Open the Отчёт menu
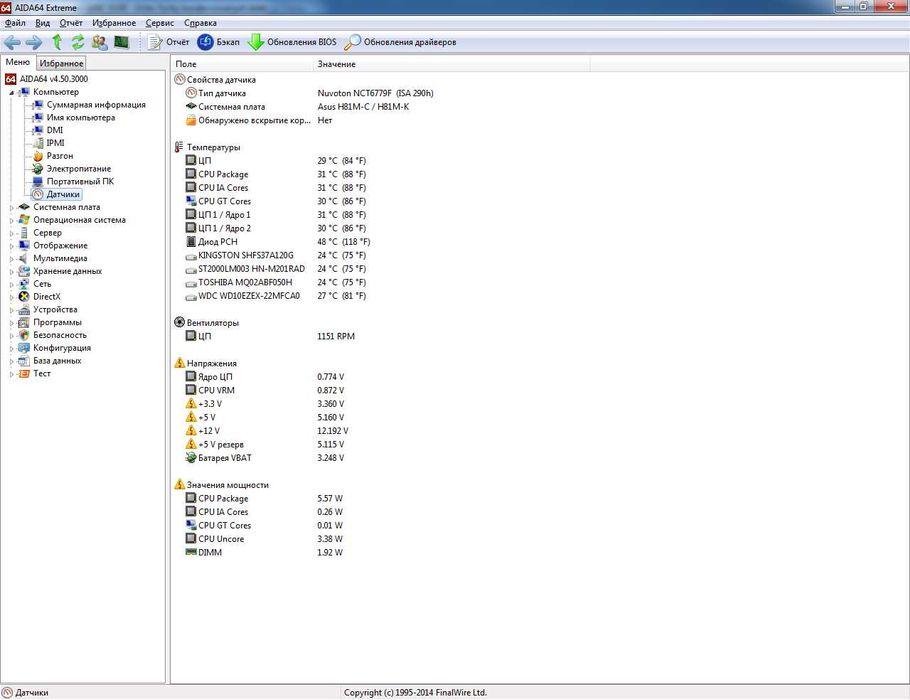Viewport: 910px width, 700px height. point(71,23)
